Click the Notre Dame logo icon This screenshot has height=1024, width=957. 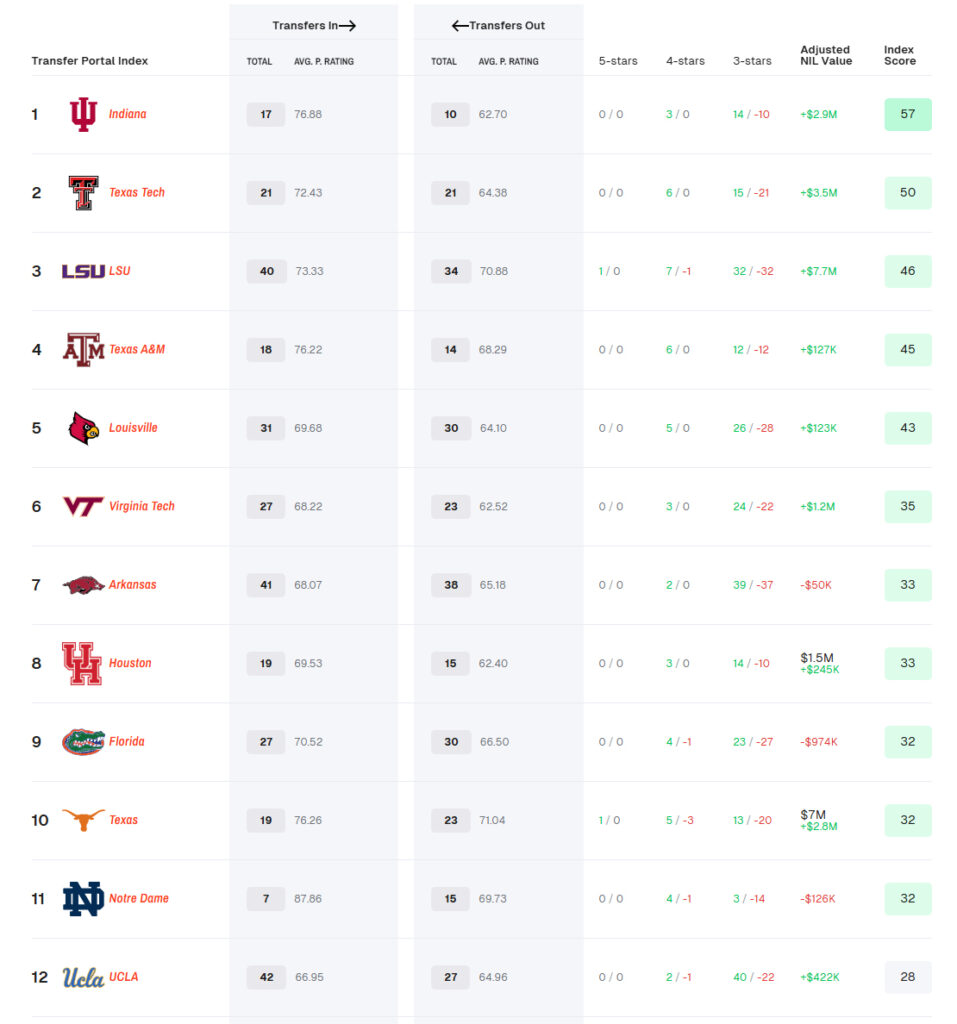coord(83,899)
